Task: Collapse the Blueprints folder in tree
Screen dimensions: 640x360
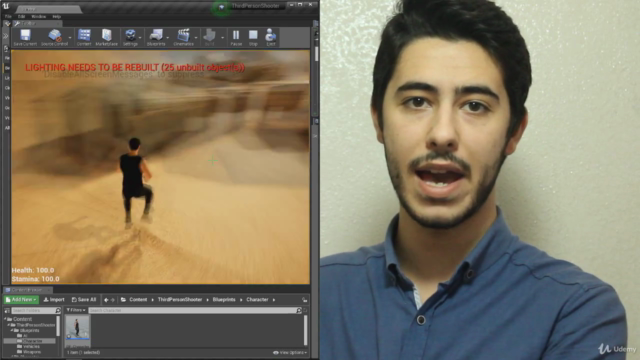Action: tap(12, 330)
